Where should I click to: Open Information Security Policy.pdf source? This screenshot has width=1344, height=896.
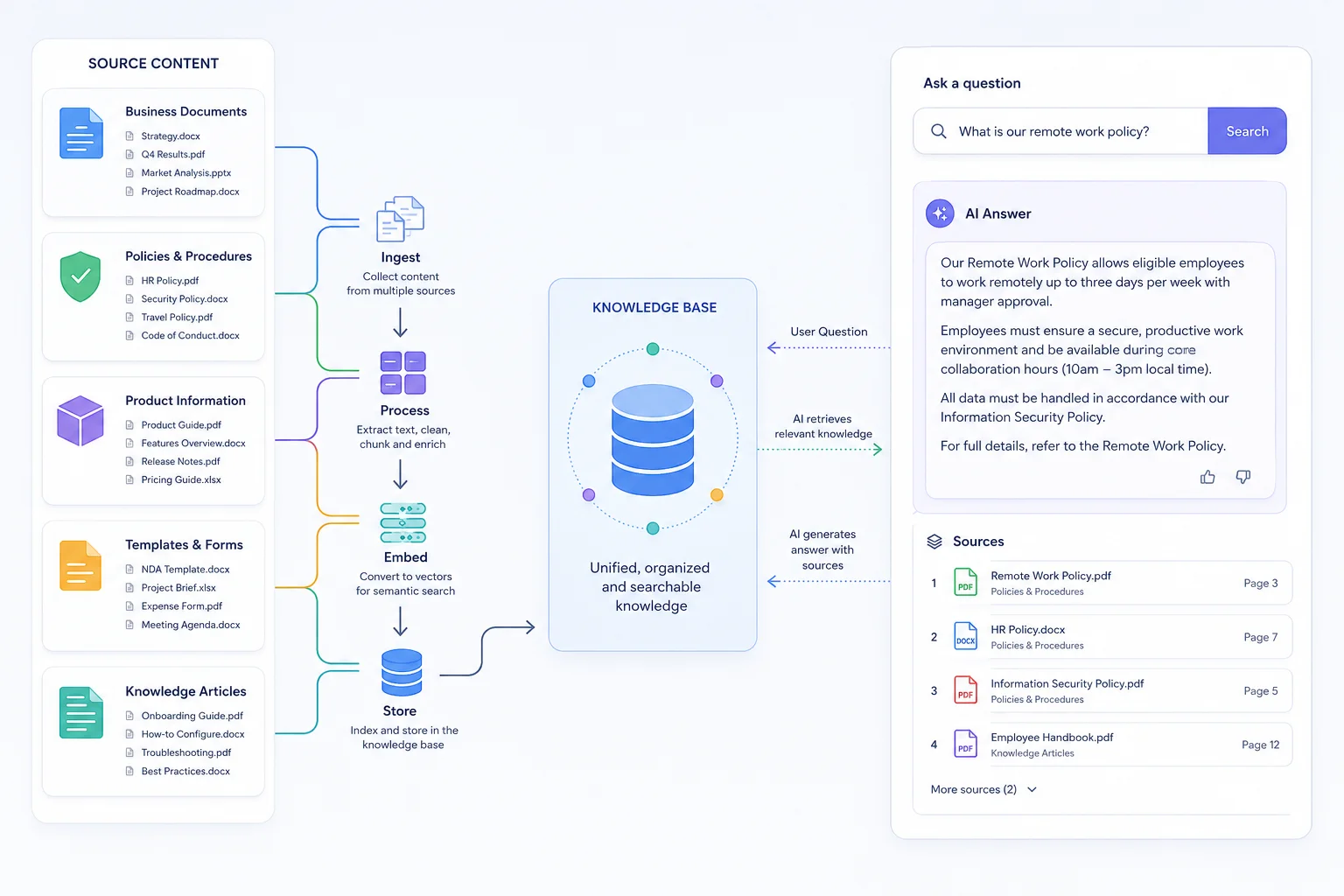pyautogui.click(x=1110, y=691)
